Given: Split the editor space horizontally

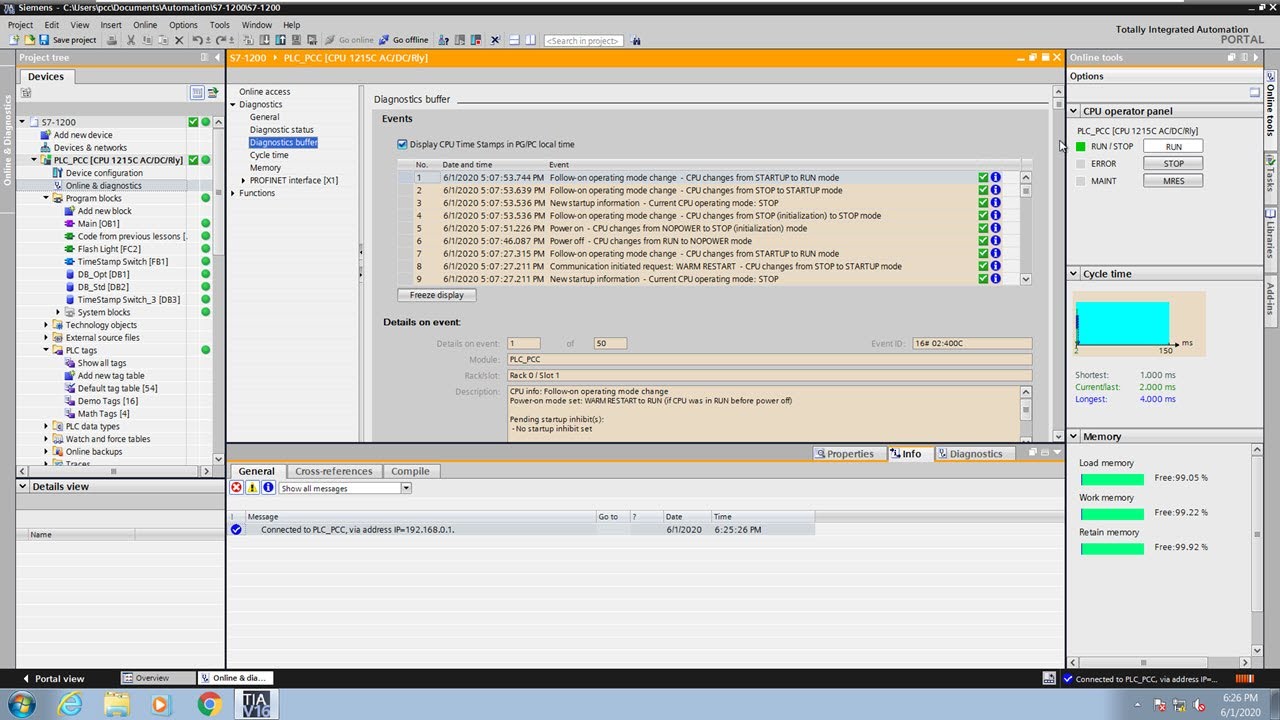Looking at the screenshot, I should (515, 40).
